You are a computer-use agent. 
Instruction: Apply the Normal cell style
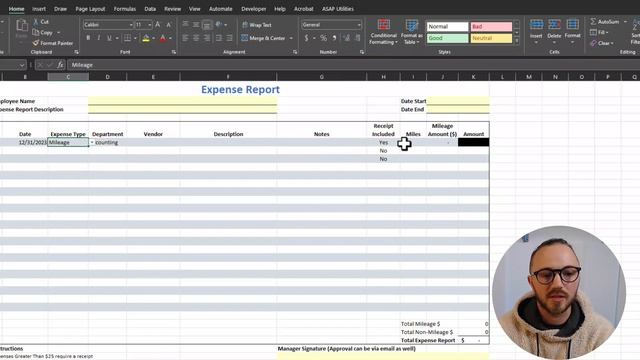click(x=447, y=27)
